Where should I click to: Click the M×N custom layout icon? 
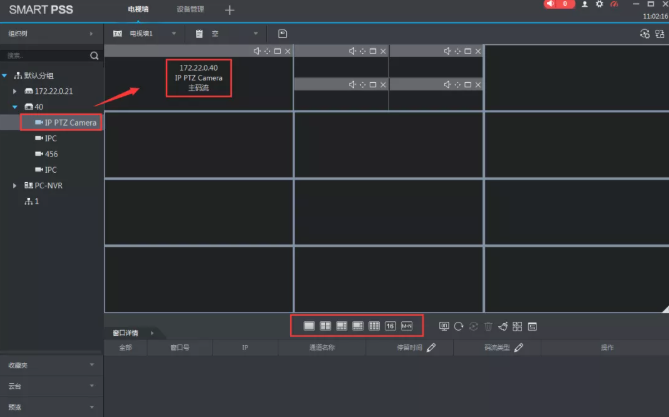pyautogui.click(x=407, y=326)
